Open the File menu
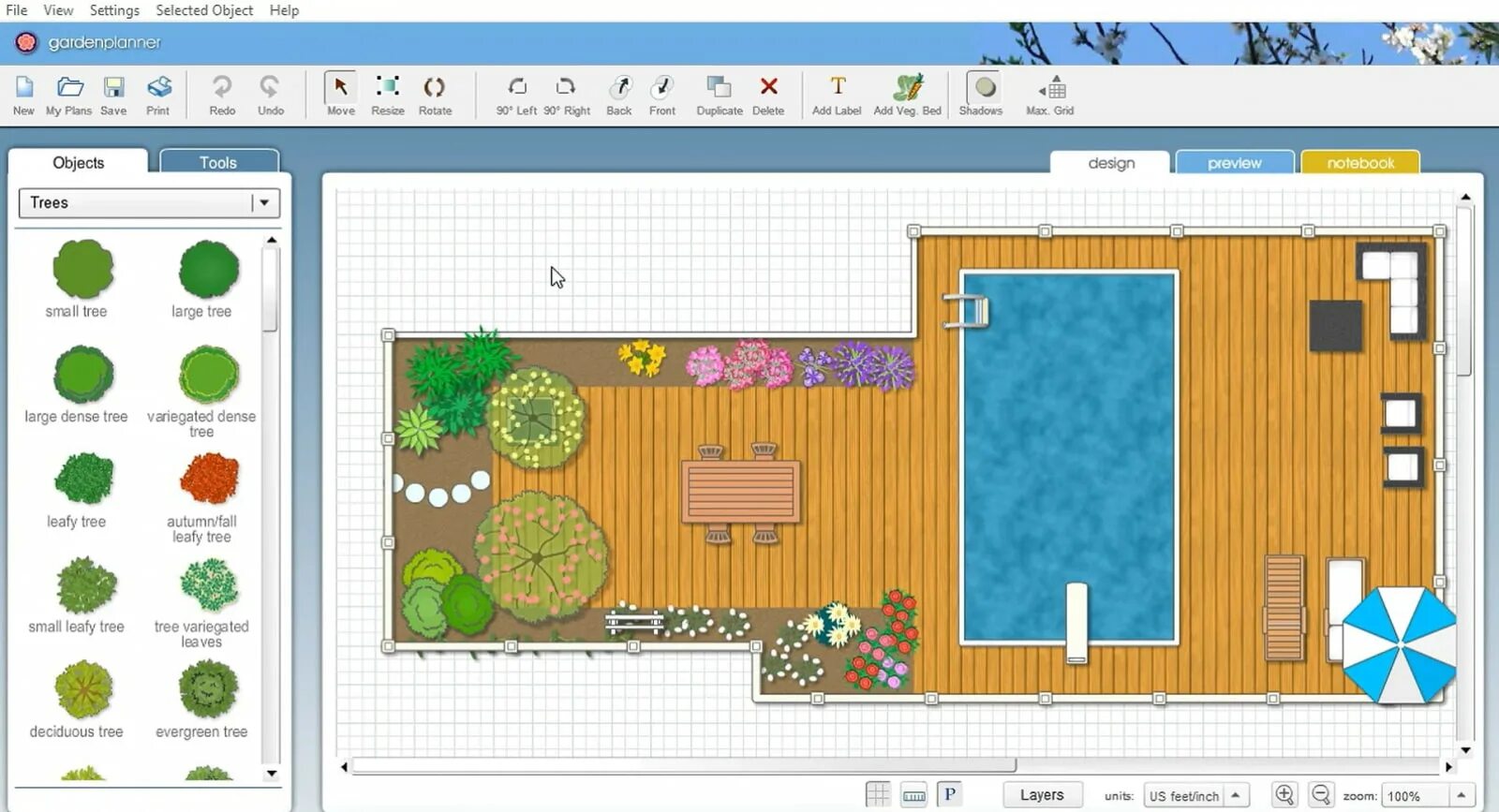 (x=16, y=10)
